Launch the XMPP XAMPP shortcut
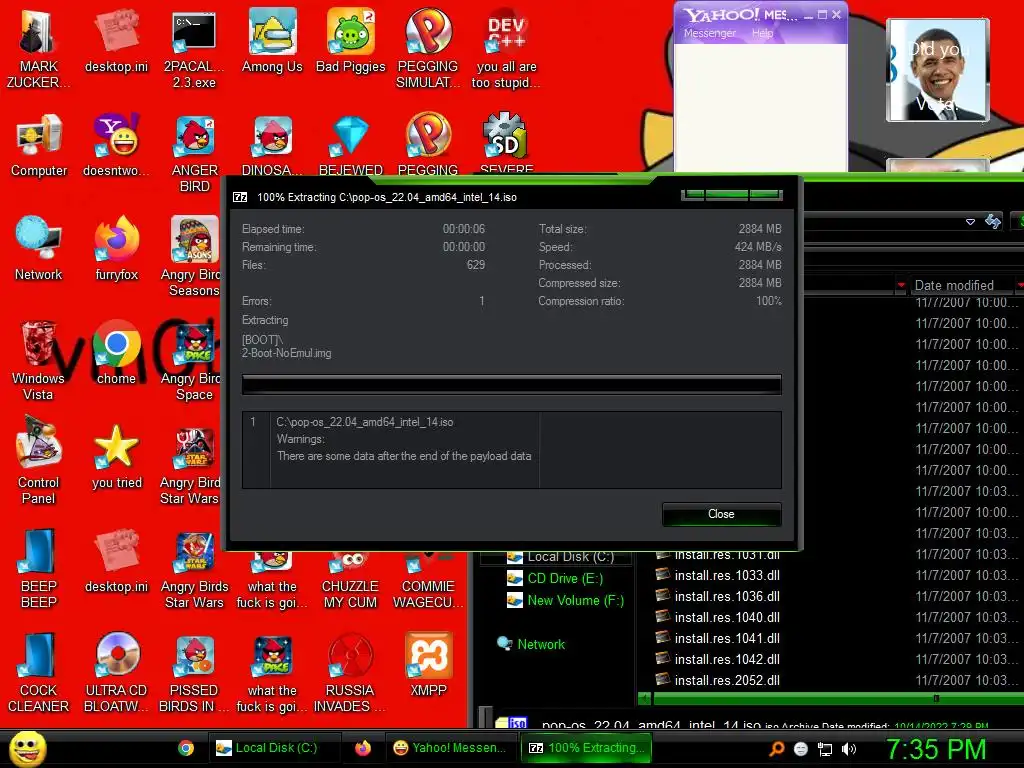This screenshot has height=768, width=1024. [x=428, y=664]
